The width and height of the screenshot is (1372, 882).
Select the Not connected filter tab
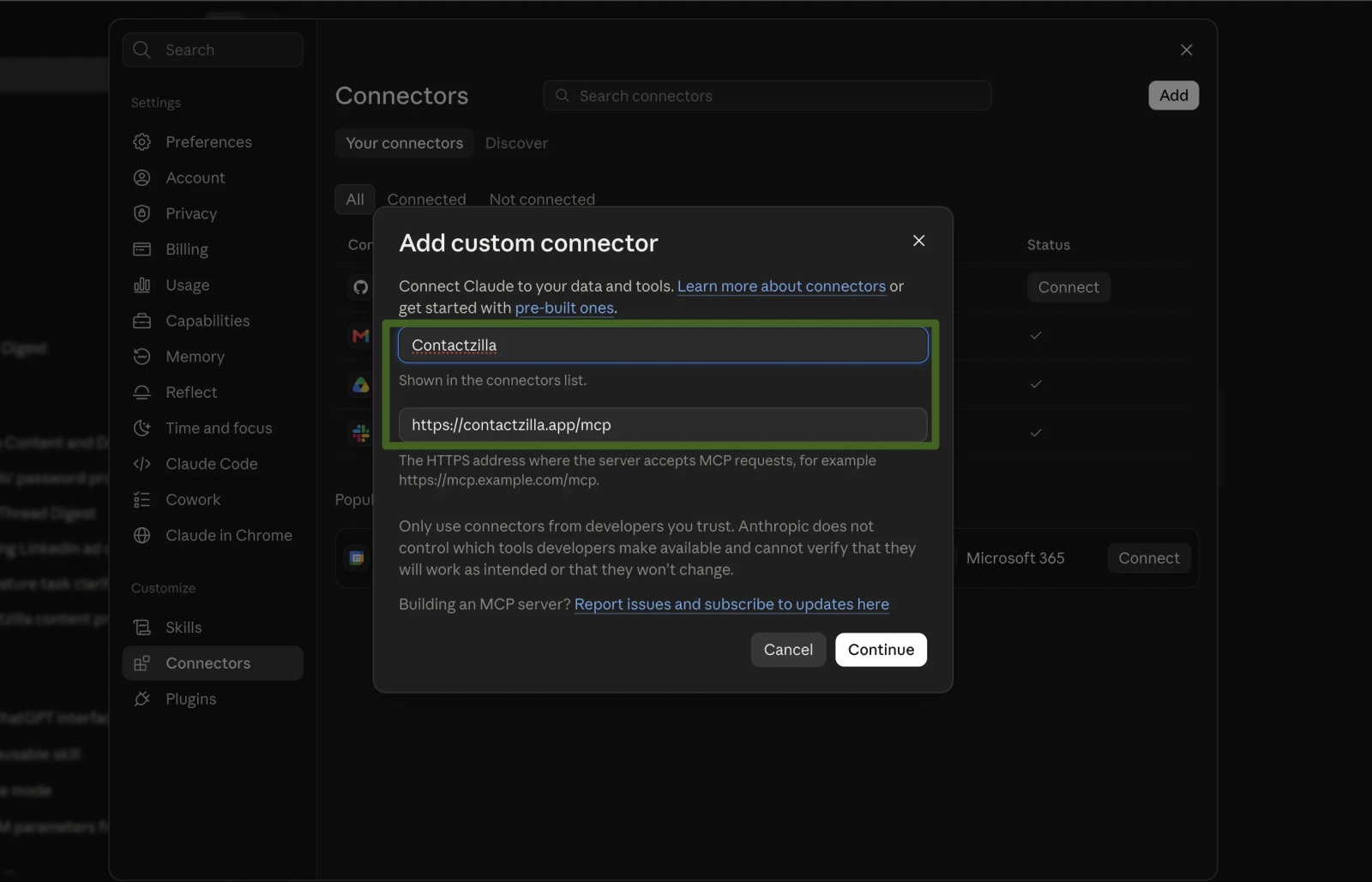pyautogui.click(x=542, y=199)
